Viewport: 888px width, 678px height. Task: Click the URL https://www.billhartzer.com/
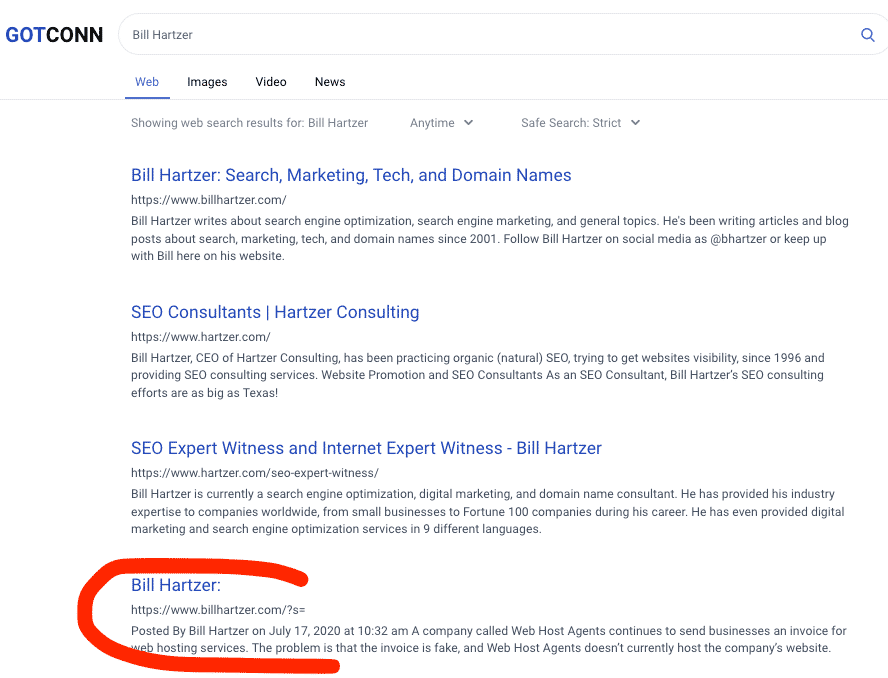(x=208, y=200)
